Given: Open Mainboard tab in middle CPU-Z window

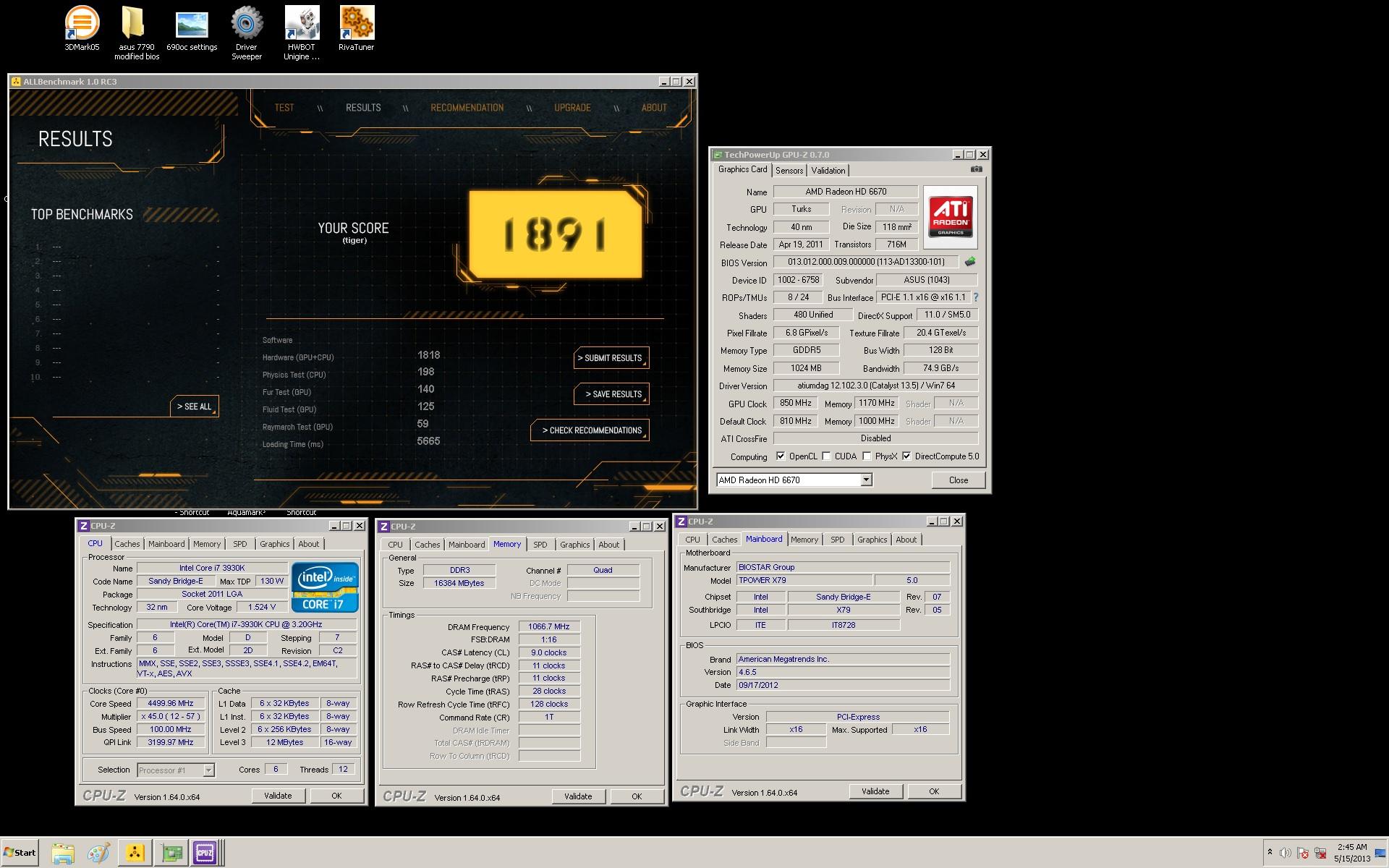Looking at the screenshot, I should (467, 545).
